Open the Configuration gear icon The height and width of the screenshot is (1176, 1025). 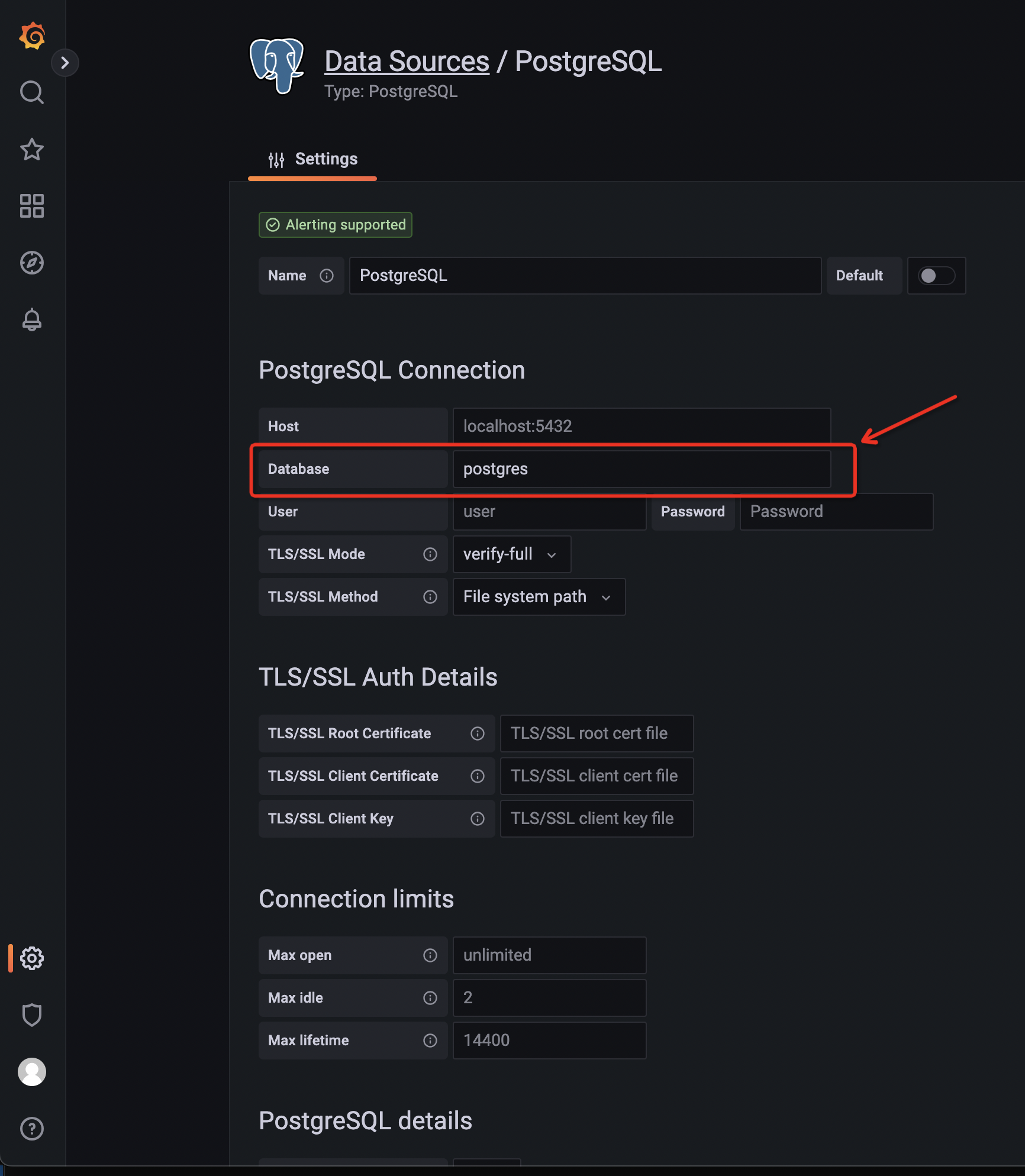click(x=32, y=958)
